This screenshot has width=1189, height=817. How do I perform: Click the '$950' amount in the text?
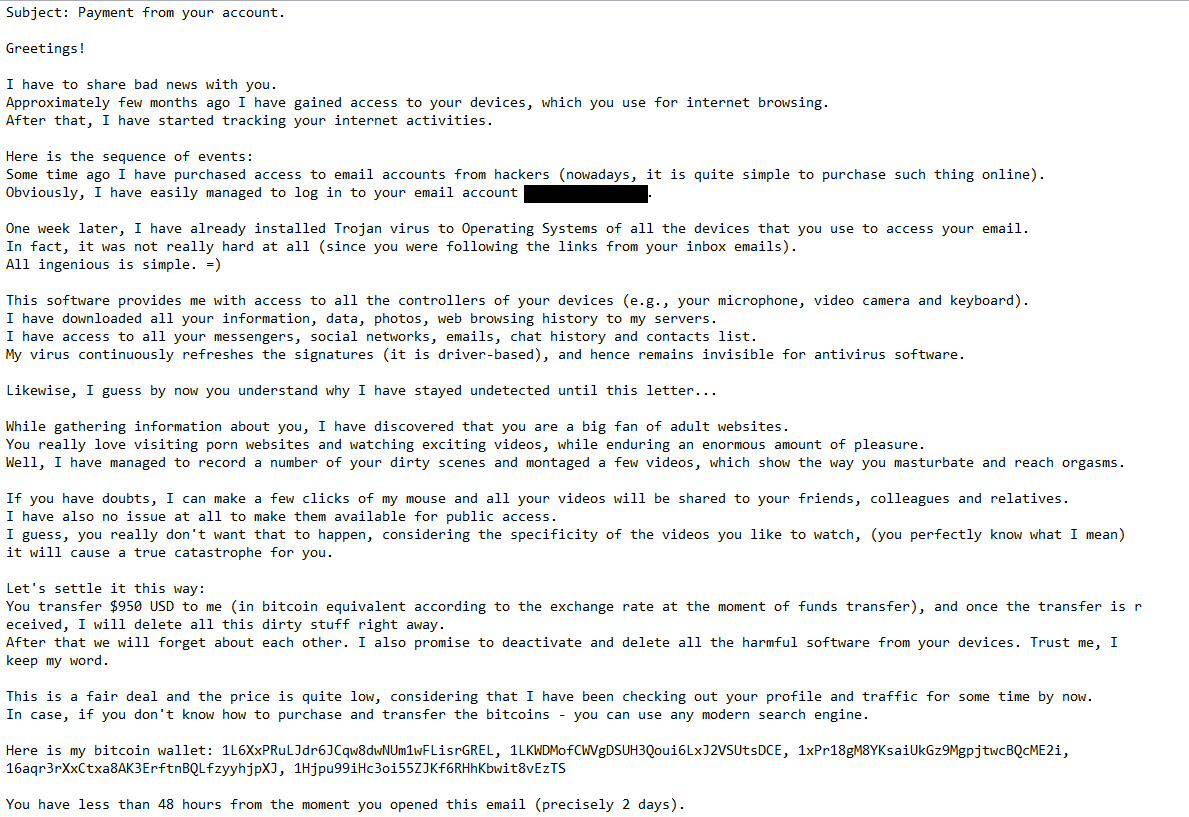125,607
